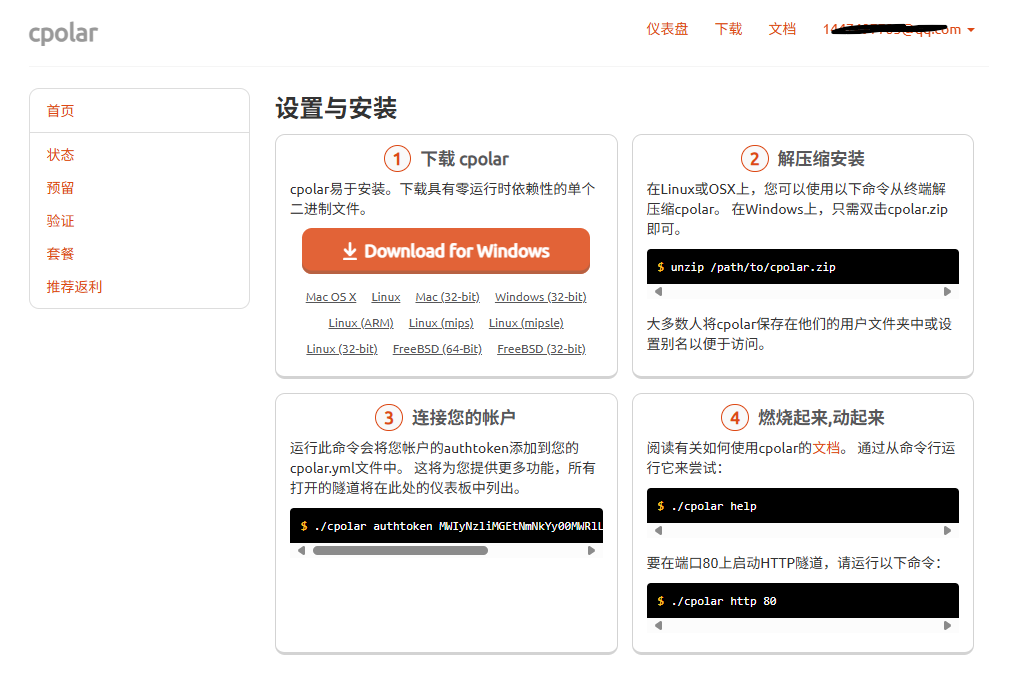The image size is (1025, 680).
Task: Click the FreeBSD (32-bit) download link
Action: click(541, 349)
